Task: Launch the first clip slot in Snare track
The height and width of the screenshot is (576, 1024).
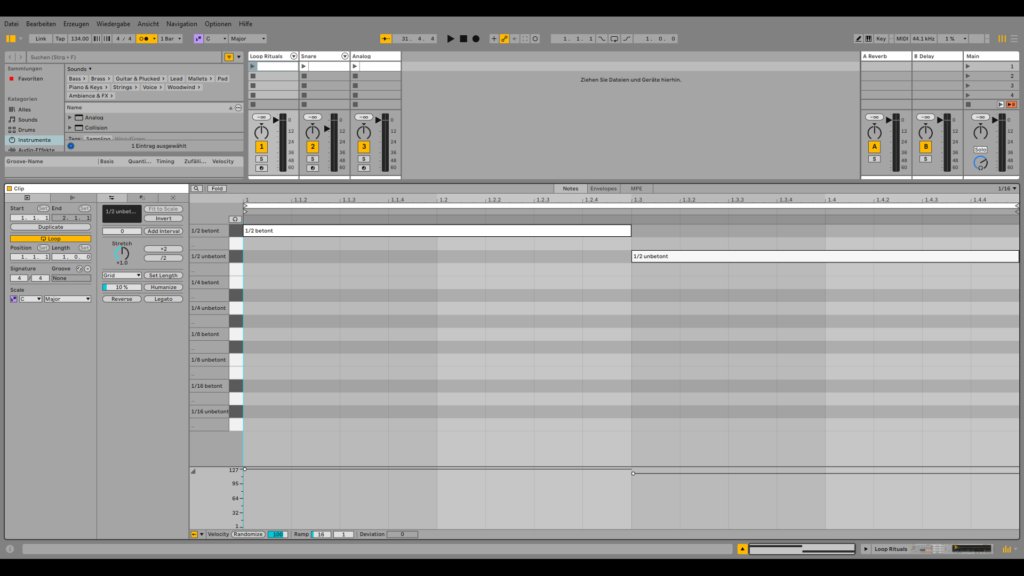Action: [304, 66]
